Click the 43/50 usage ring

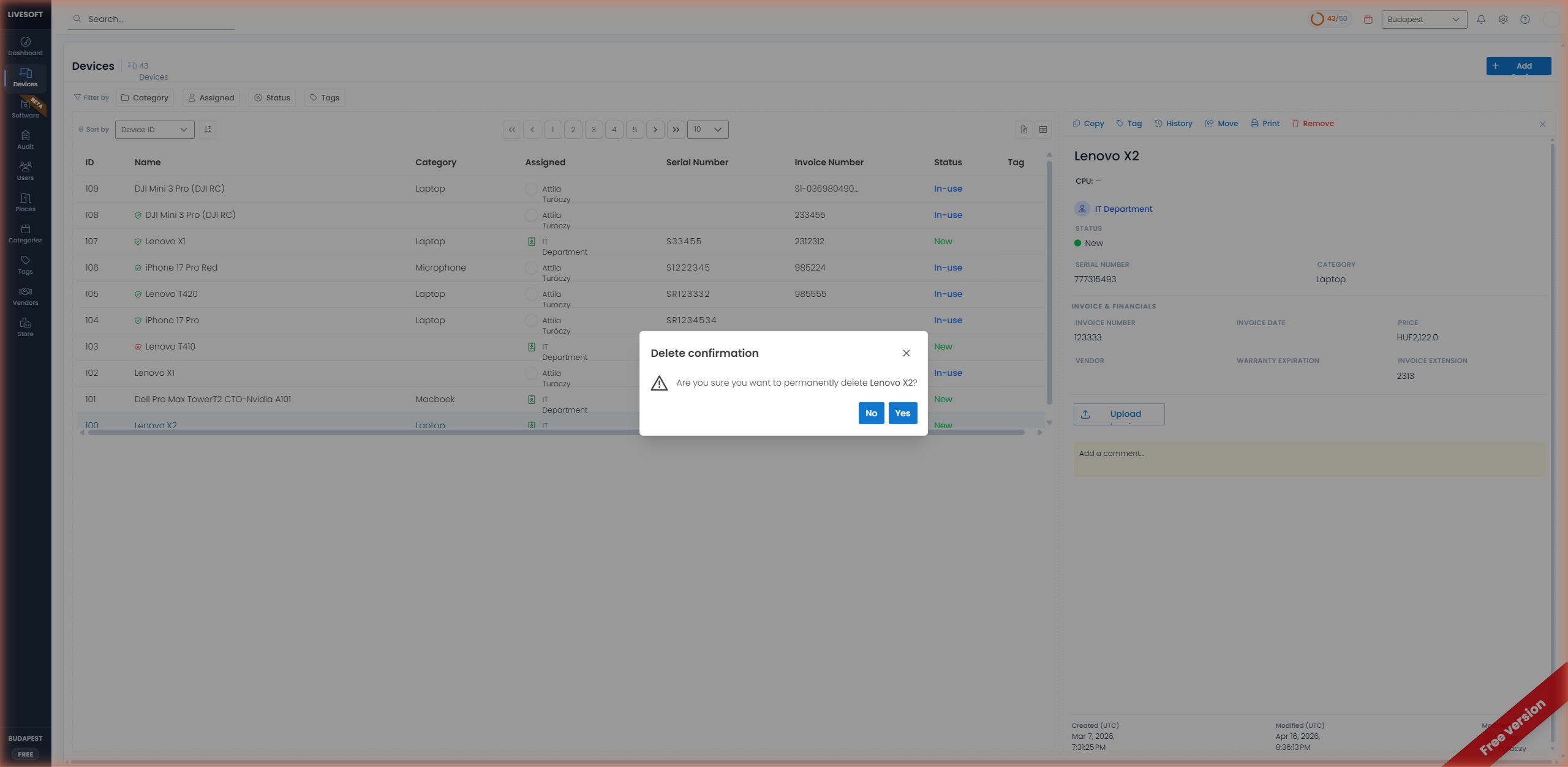(1329, 18)
